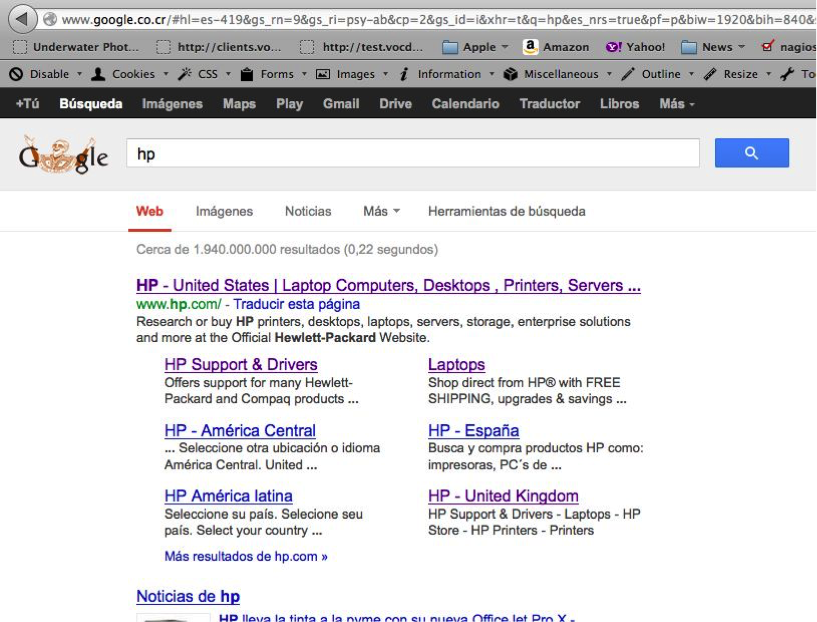Expand the Miscellaneous dropdown arrow
The image size is (817, 622).
click(x=609, y=74)
